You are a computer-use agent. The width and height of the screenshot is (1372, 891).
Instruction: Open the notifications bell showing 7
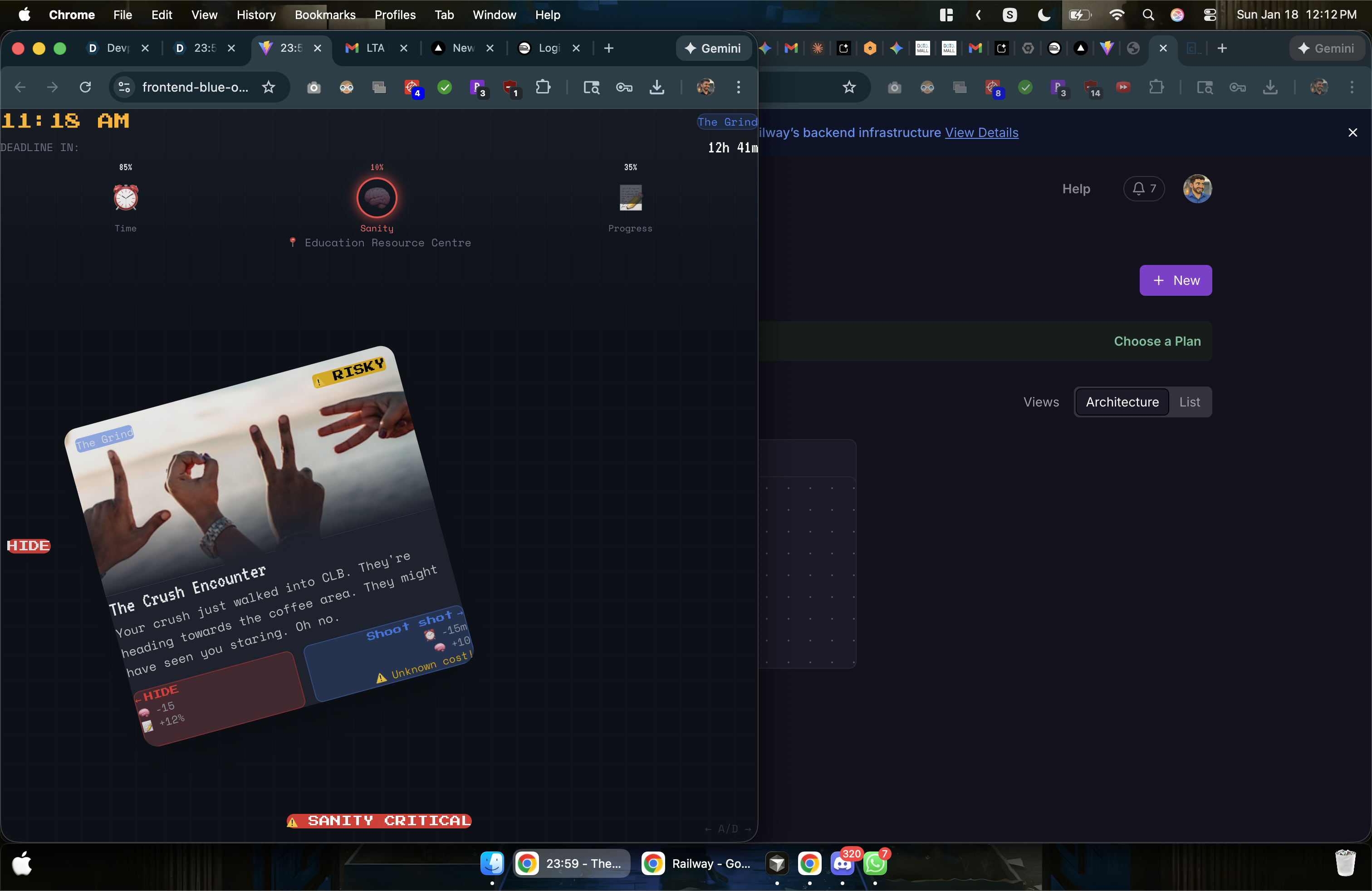(1144, 188)
